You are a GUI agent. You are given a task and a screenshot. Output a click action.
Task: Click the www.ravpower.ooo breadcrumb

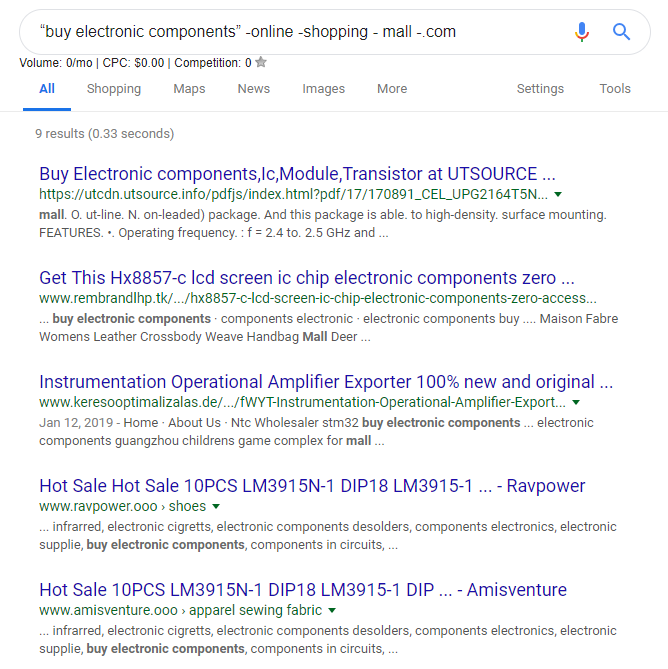point(122,506)
